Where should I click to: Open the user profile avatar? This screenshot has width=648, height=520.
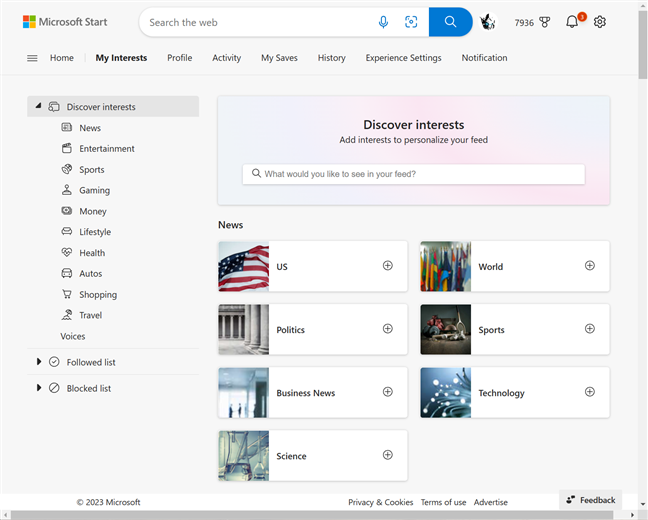[488, 22]
